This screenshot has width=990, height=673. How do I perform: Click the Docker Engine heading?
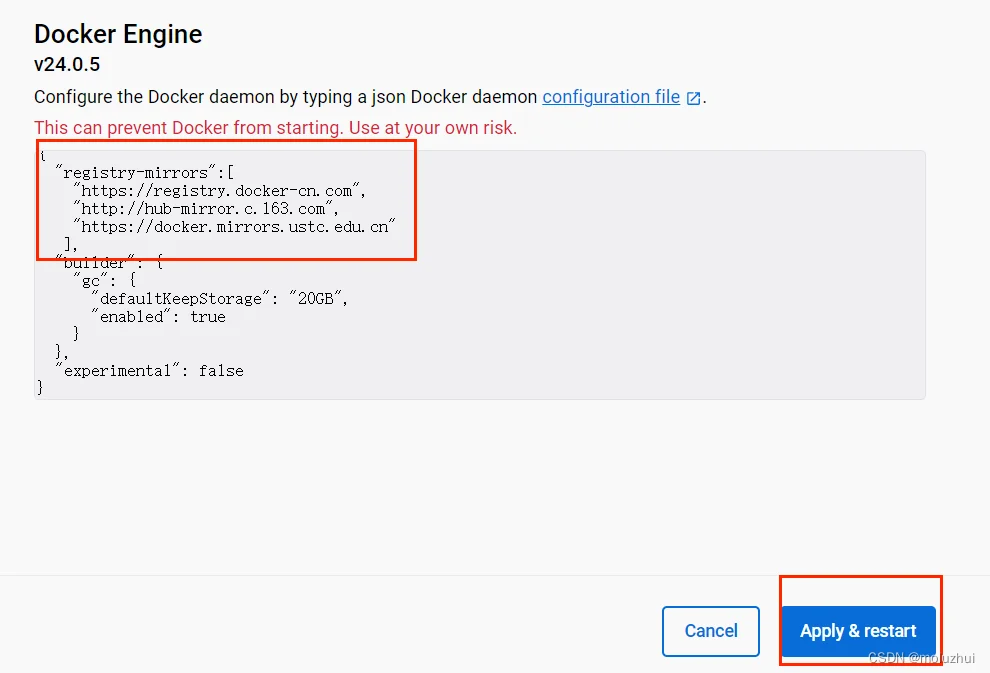click(118, 34)
